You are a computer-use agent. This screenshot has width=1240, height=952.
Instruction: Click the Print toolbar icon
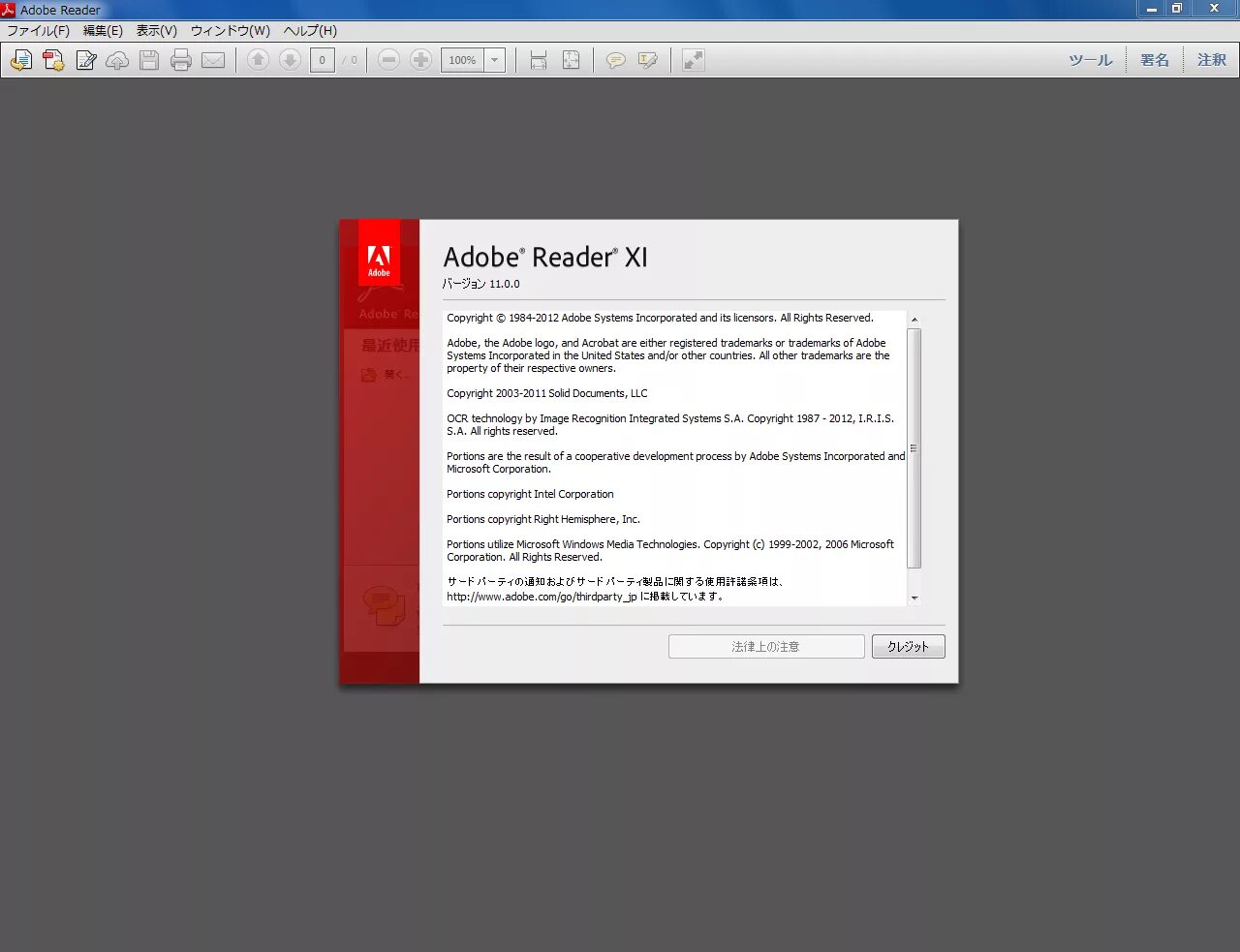[x=181, y=60]
